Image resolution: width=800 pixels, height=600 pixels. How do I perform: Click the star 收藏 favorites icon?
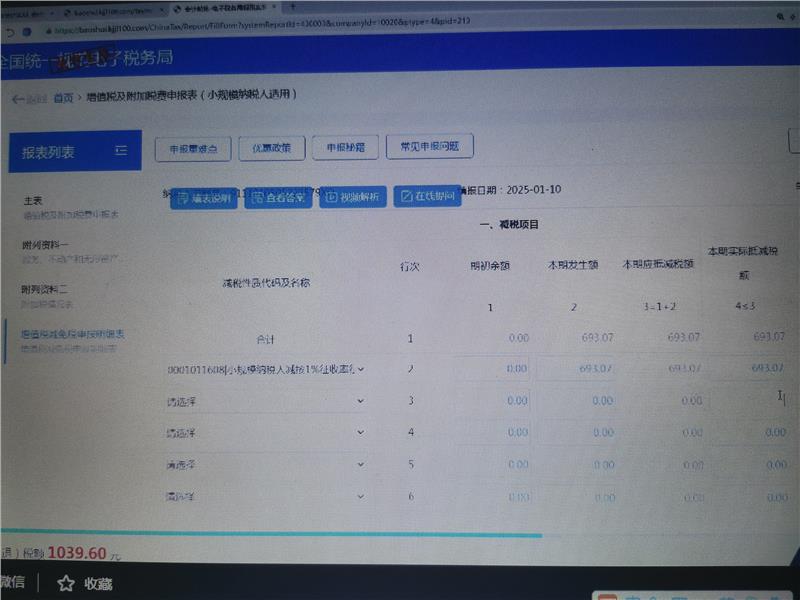pyautogui.click(x=66, y=582)
